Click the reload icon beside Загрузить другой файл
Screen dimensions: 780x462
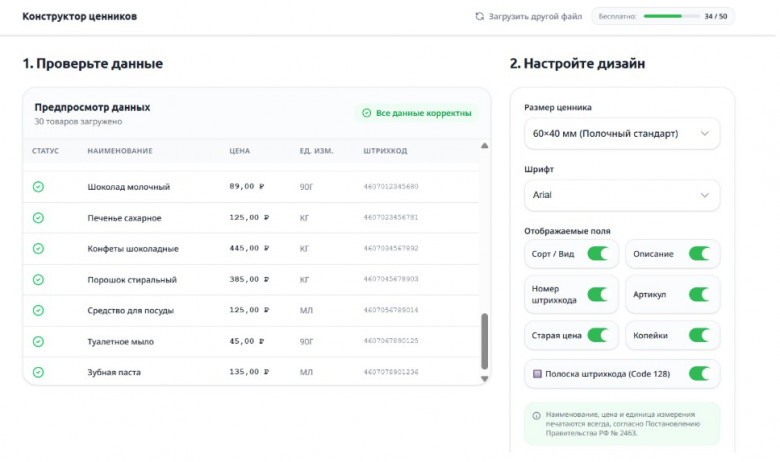pos(479,16)
